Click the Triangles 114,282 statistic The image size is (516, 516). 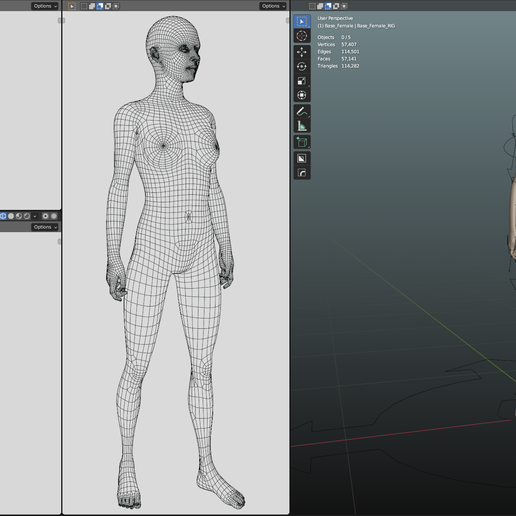tap(338, 66)
